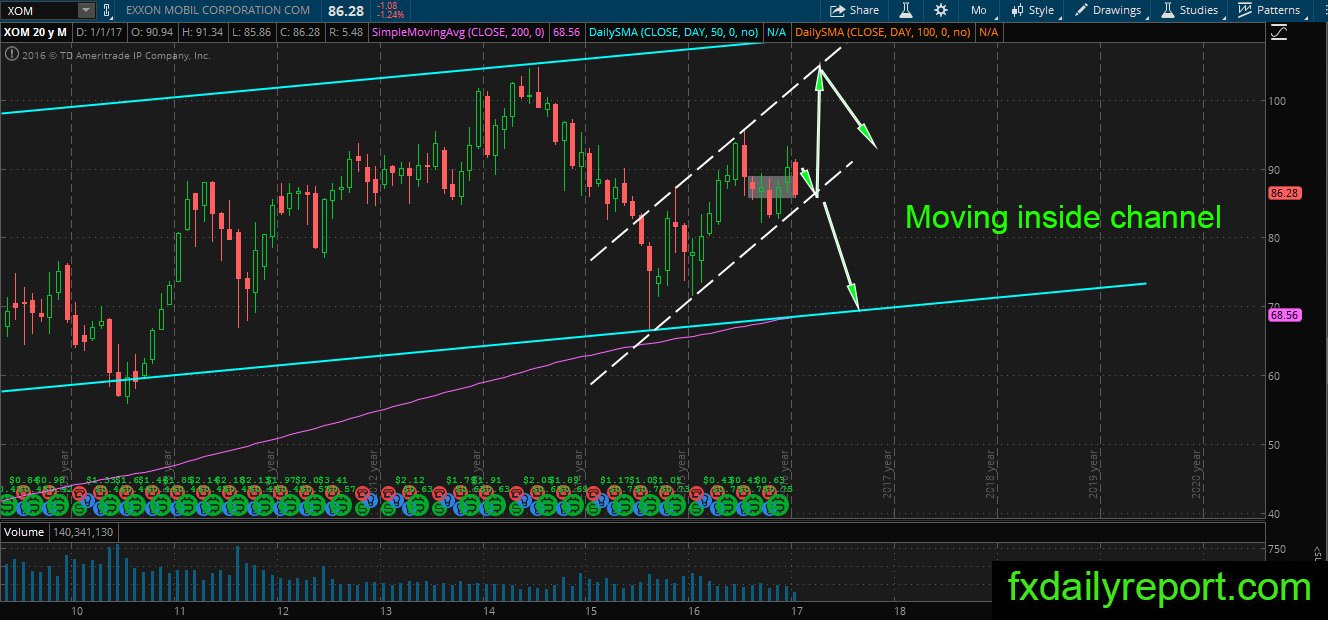Click the N/A value after DailySMA 50

776,32
